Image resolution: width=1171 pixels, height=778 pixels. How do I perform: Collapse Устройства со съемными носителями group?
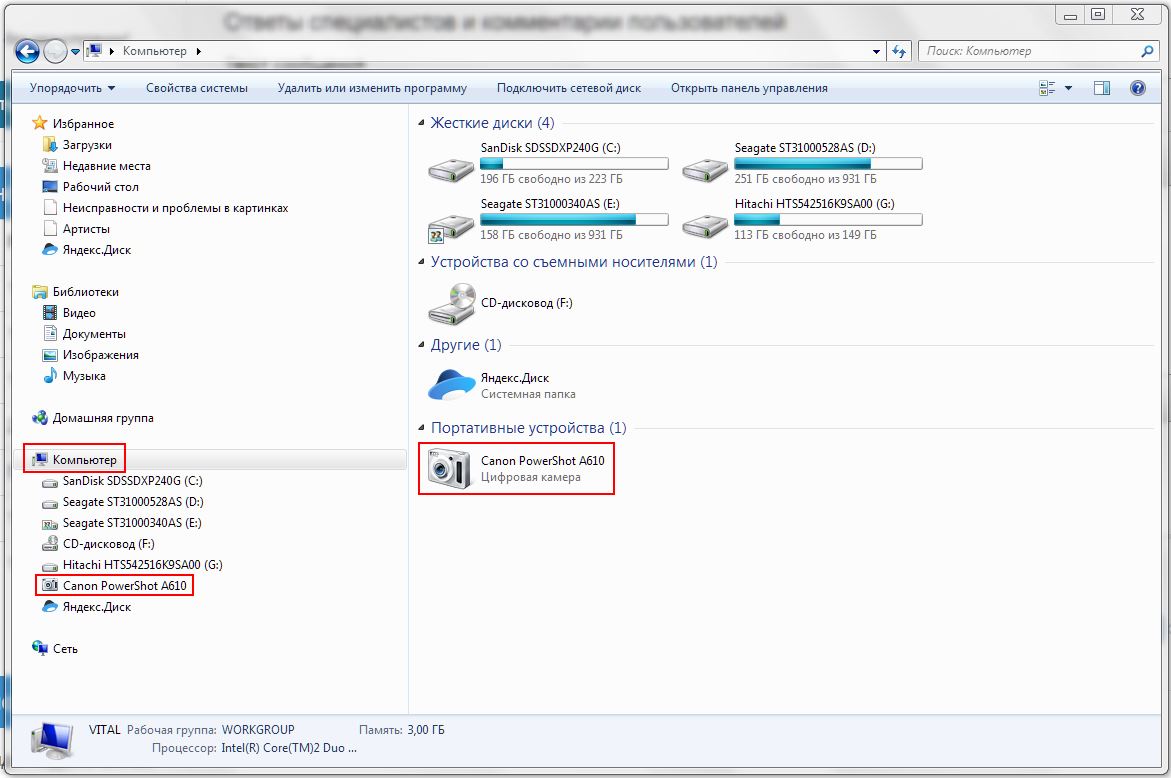pos(421,262)
